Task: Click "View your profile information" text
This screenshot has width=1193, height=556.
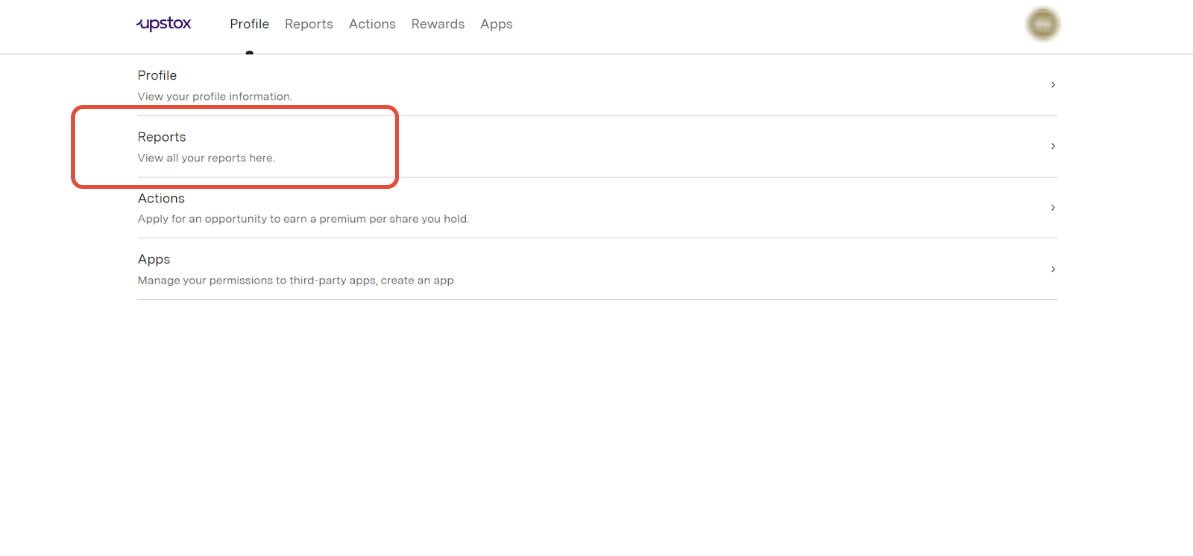Action: click(x=215, y=97)
